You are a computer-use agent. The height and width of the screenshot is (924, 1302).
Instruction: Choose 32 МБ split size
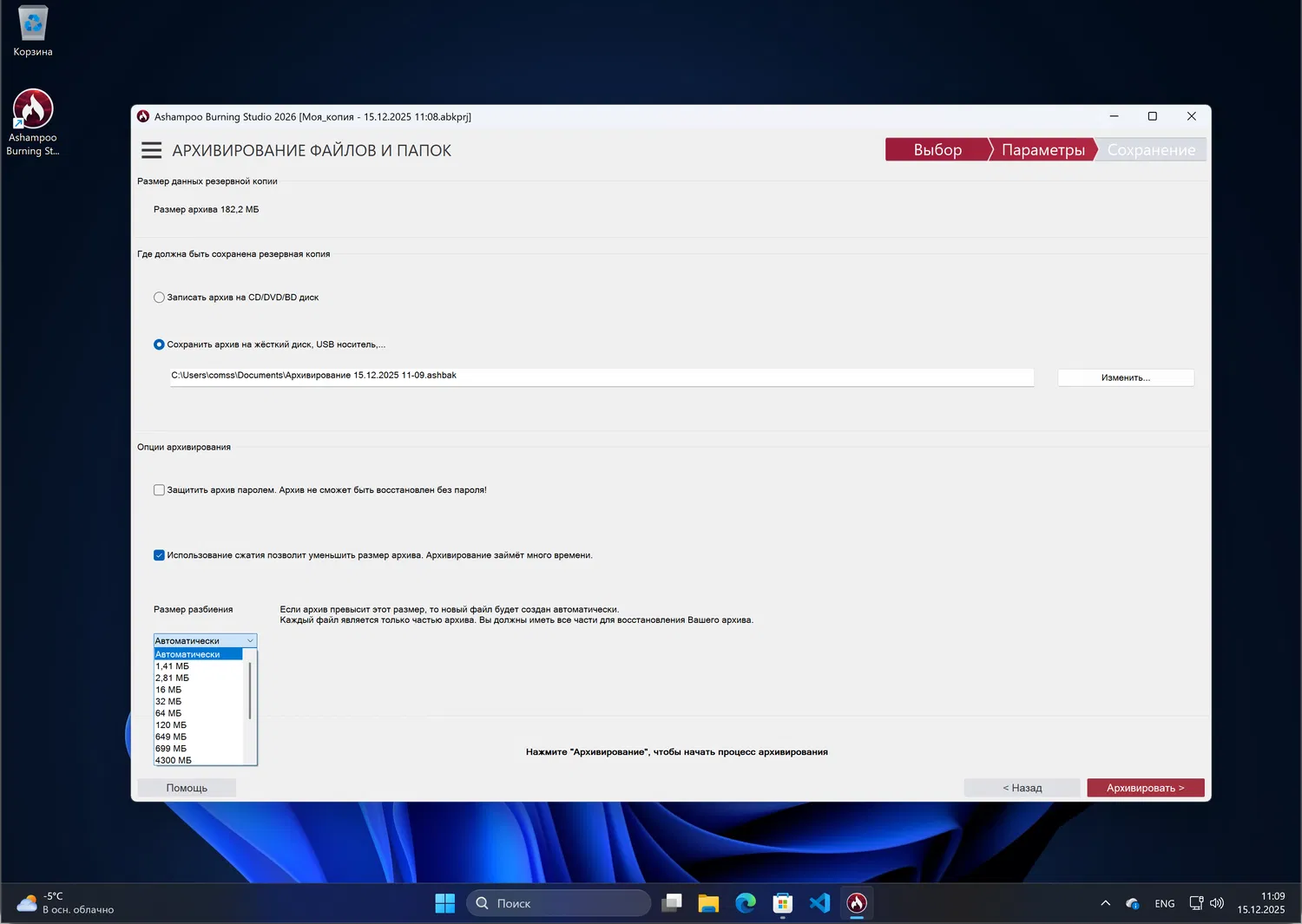pyautogui.click(x=198, y=701)
